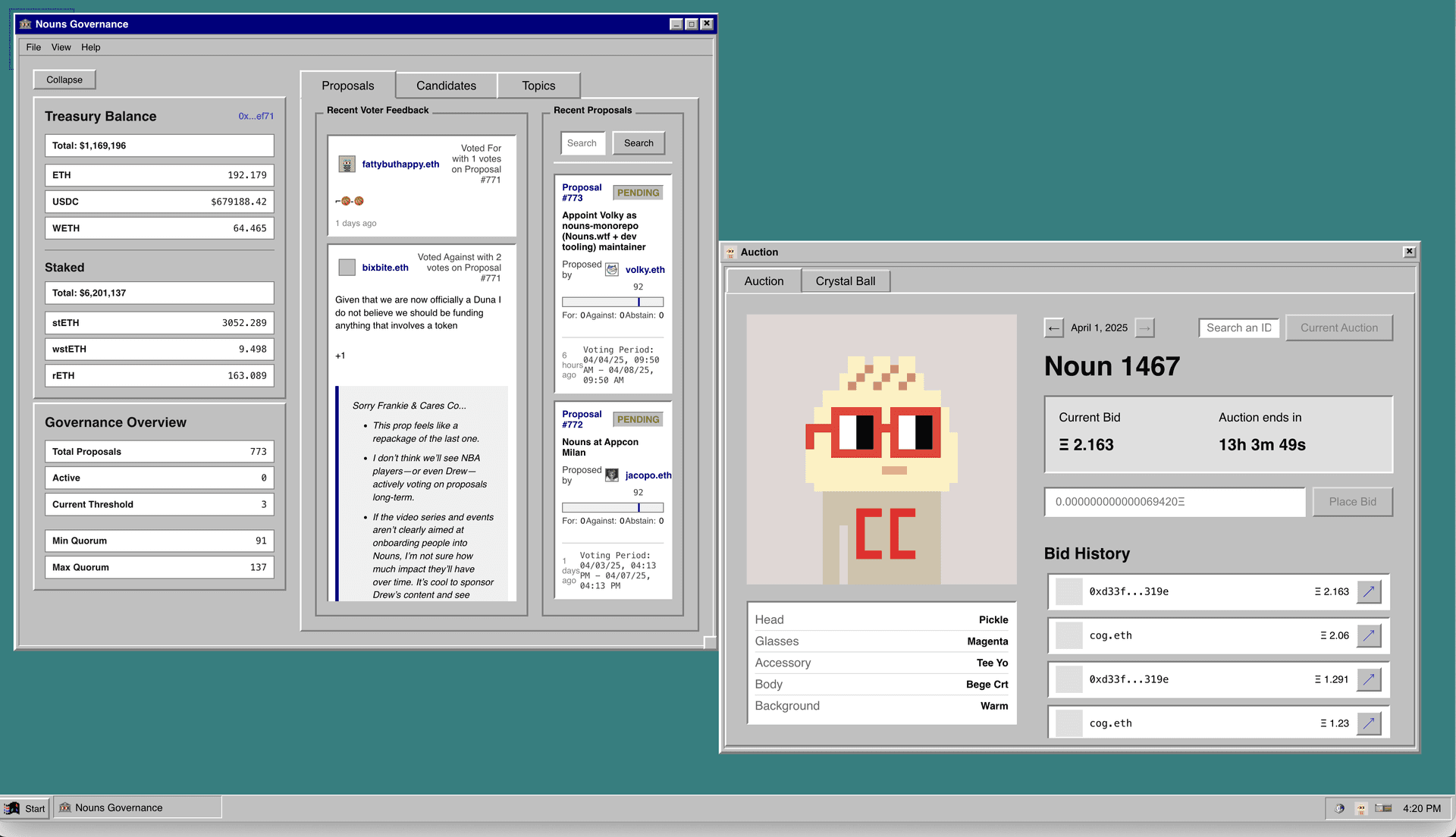Image resolution: width=1456 pixels, height=837 pixels.
Task: Click fattybuthappy.eth avatar icon
Action: pyautogui.click(x=347, y=164)
